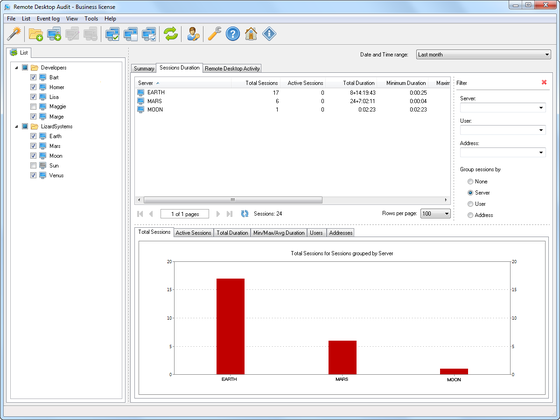The image size is (560, 420).
Task: Group sessions by None
Action: coord(470,181)
